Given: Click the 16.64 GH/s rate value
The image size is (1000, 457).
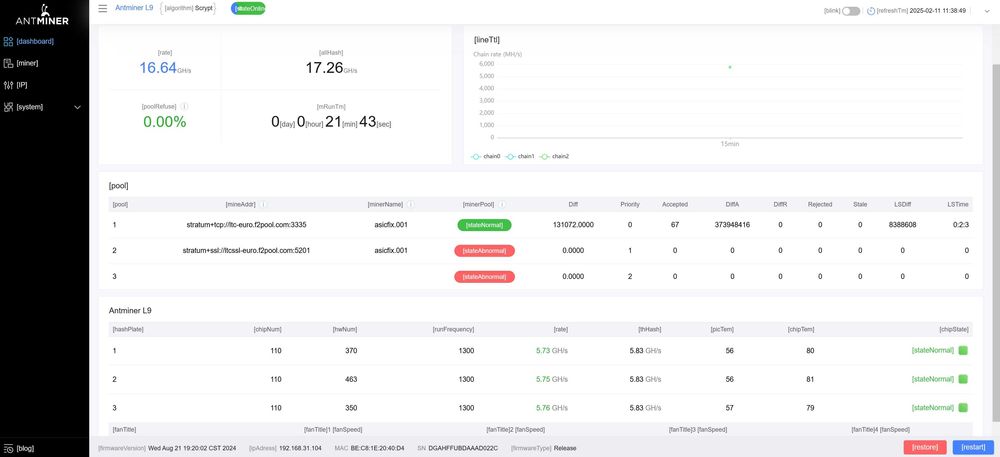Looking at the screenshot, I should [165, 68].
